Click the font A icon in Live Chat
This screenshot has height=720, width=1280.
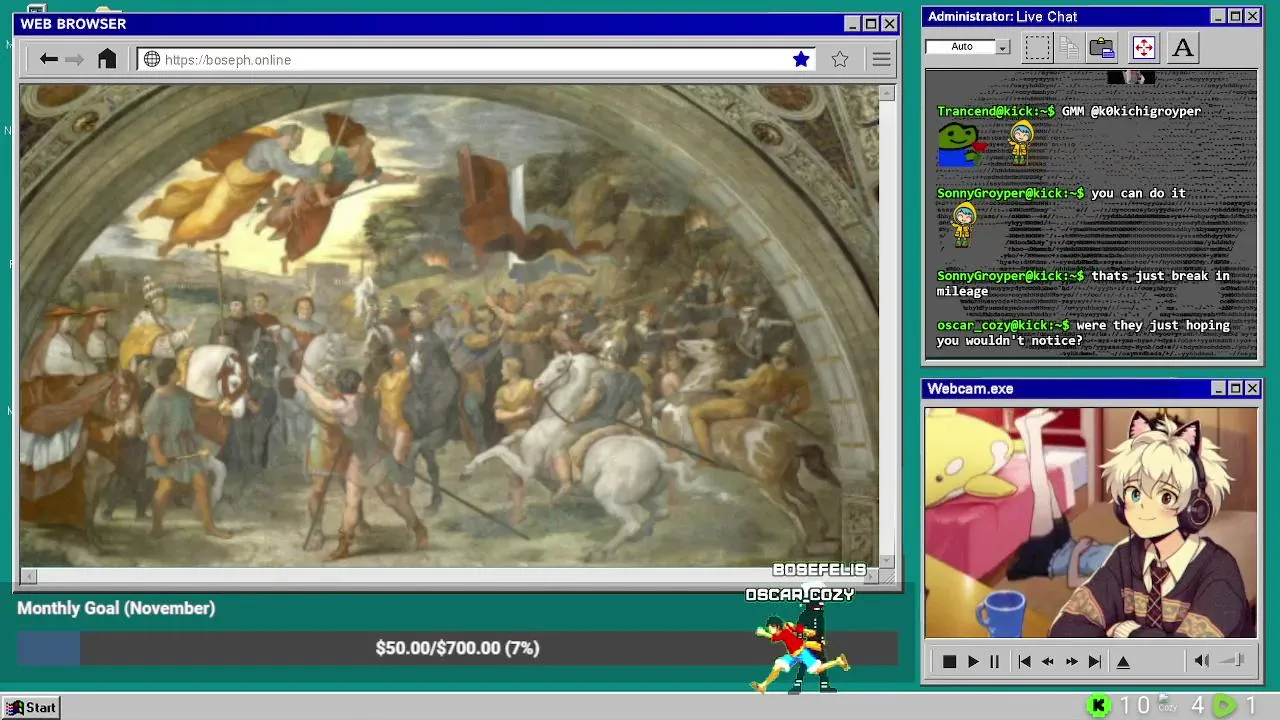click(1183, 47)
